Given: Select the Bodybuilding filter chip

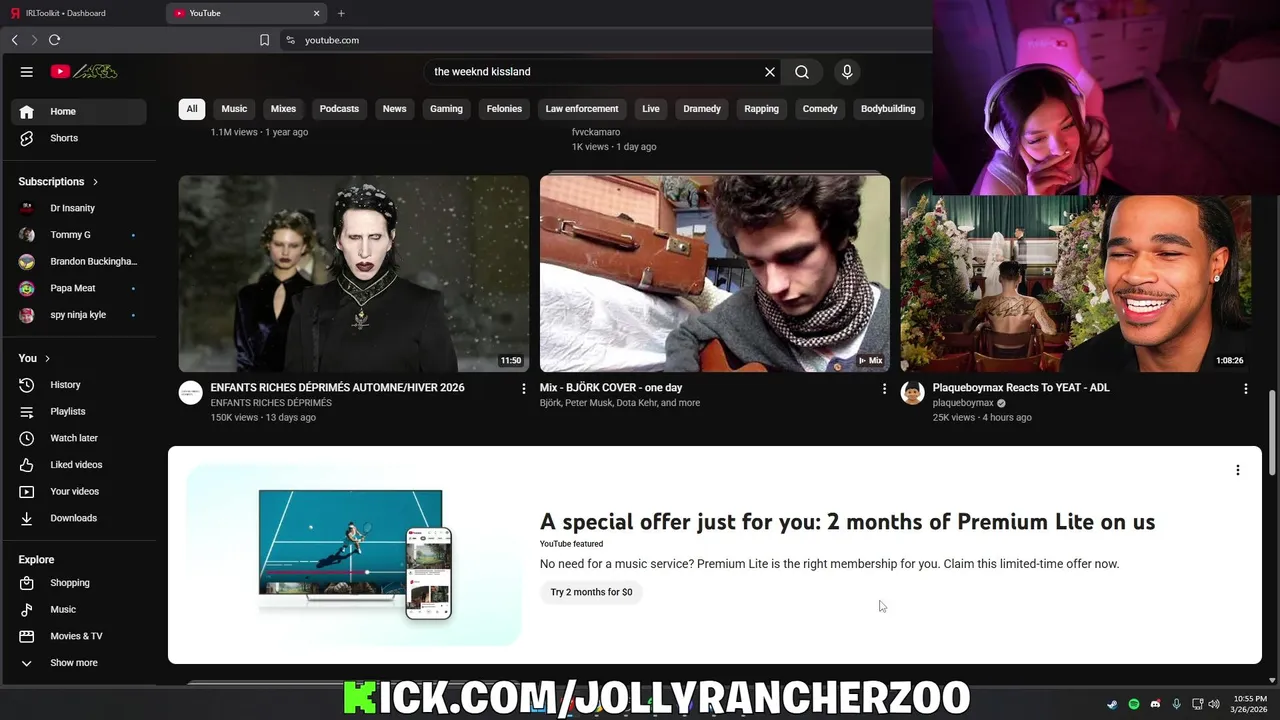Looking at the screenshot, I should tap(888, 109).
